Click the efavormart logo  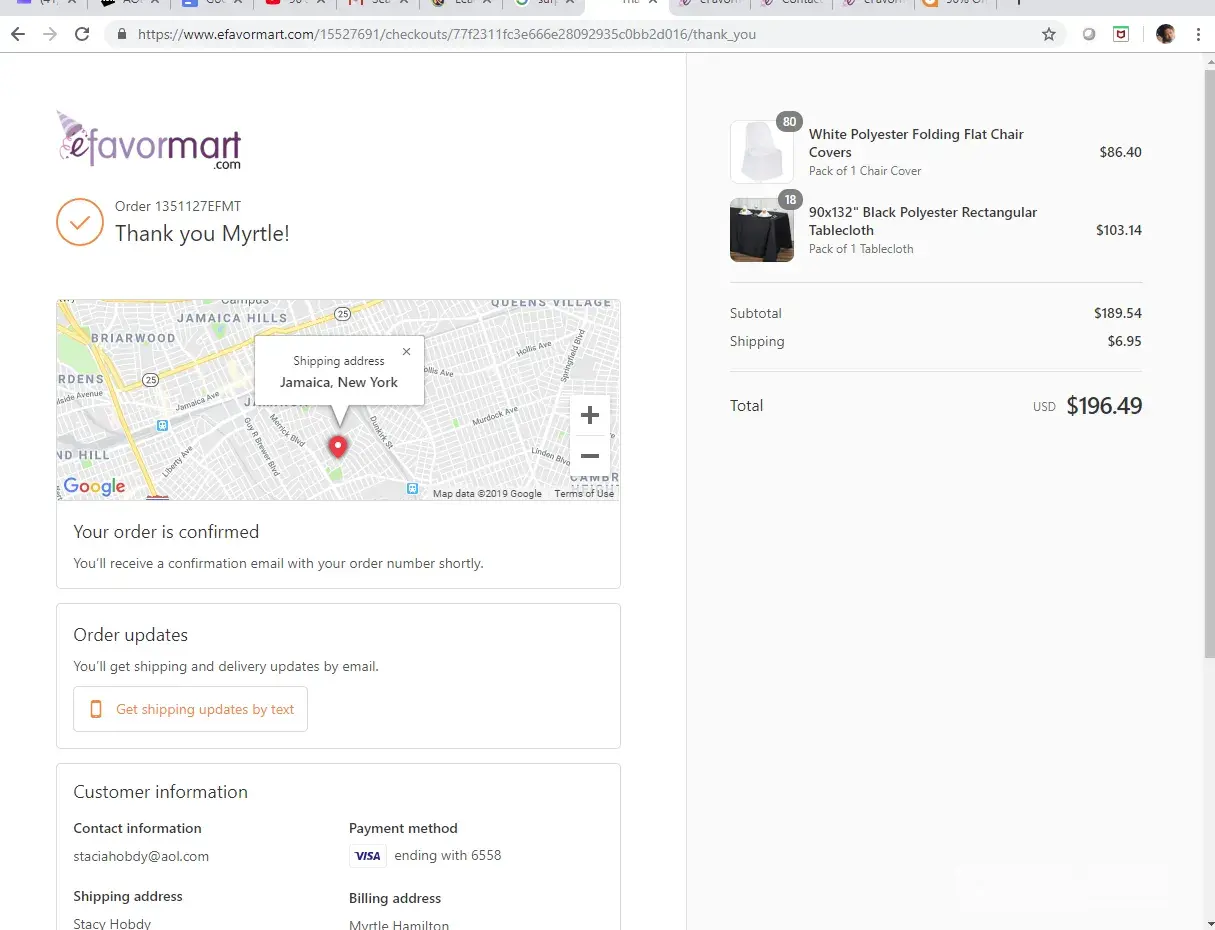149,140
